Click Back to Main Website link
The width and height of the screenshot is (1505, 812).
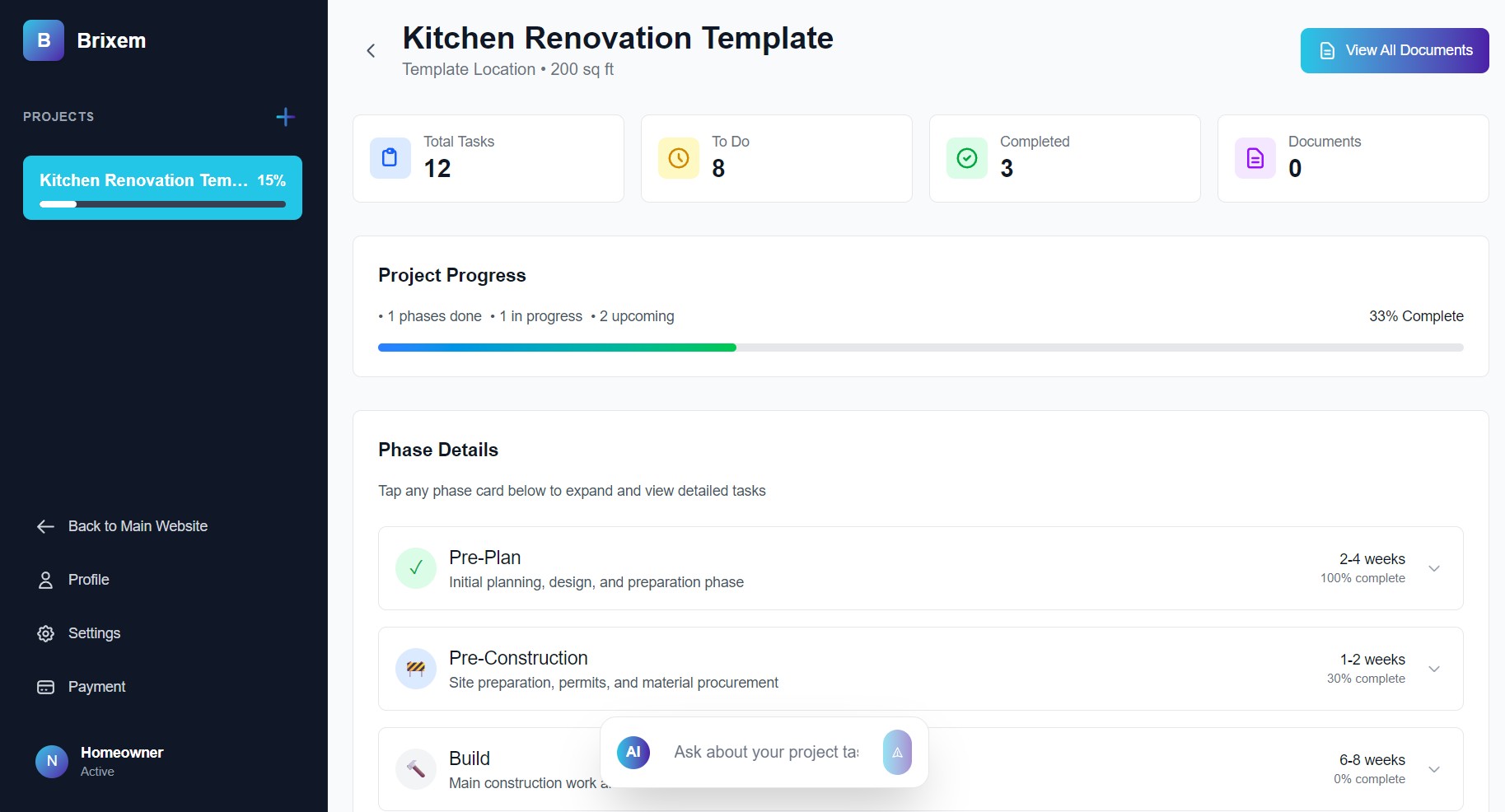click(x=138, y=526)
